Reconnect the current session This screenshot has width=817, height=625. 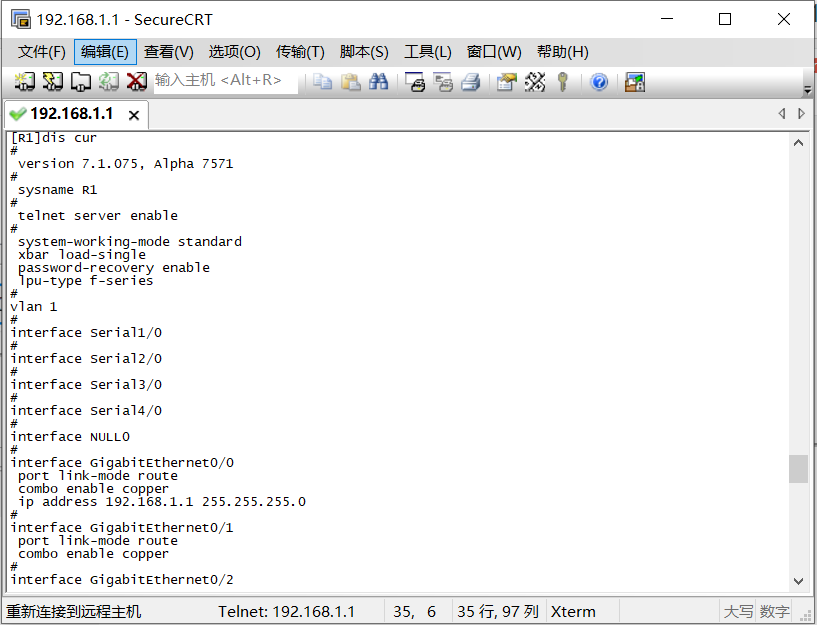point(109,82)
